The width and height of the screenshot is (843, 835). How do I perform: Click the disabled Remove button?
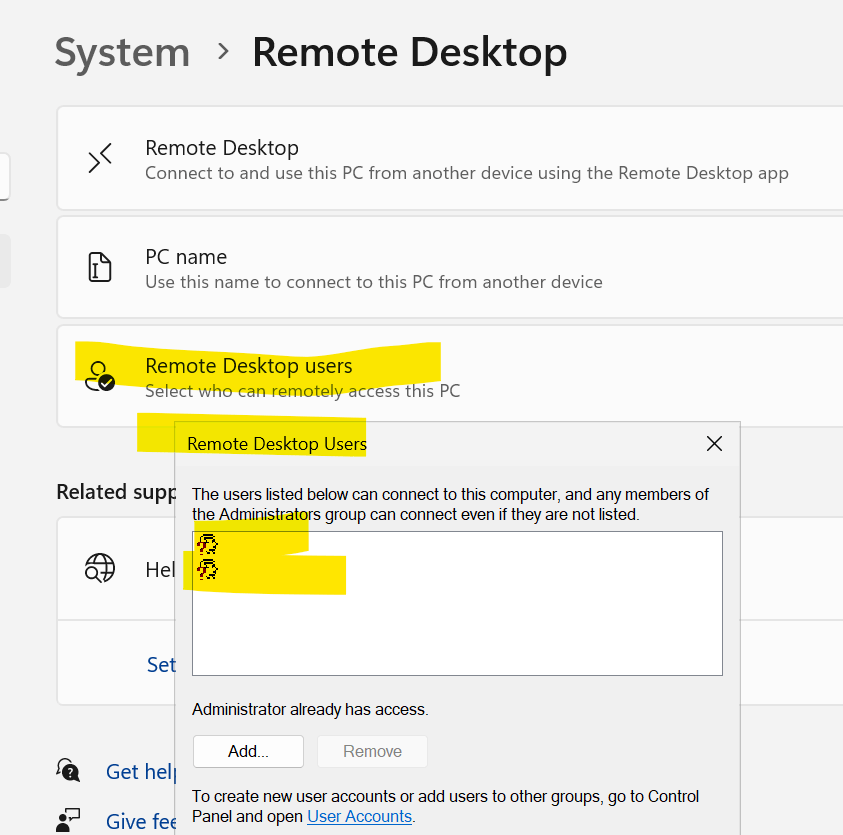pos(373,751)
